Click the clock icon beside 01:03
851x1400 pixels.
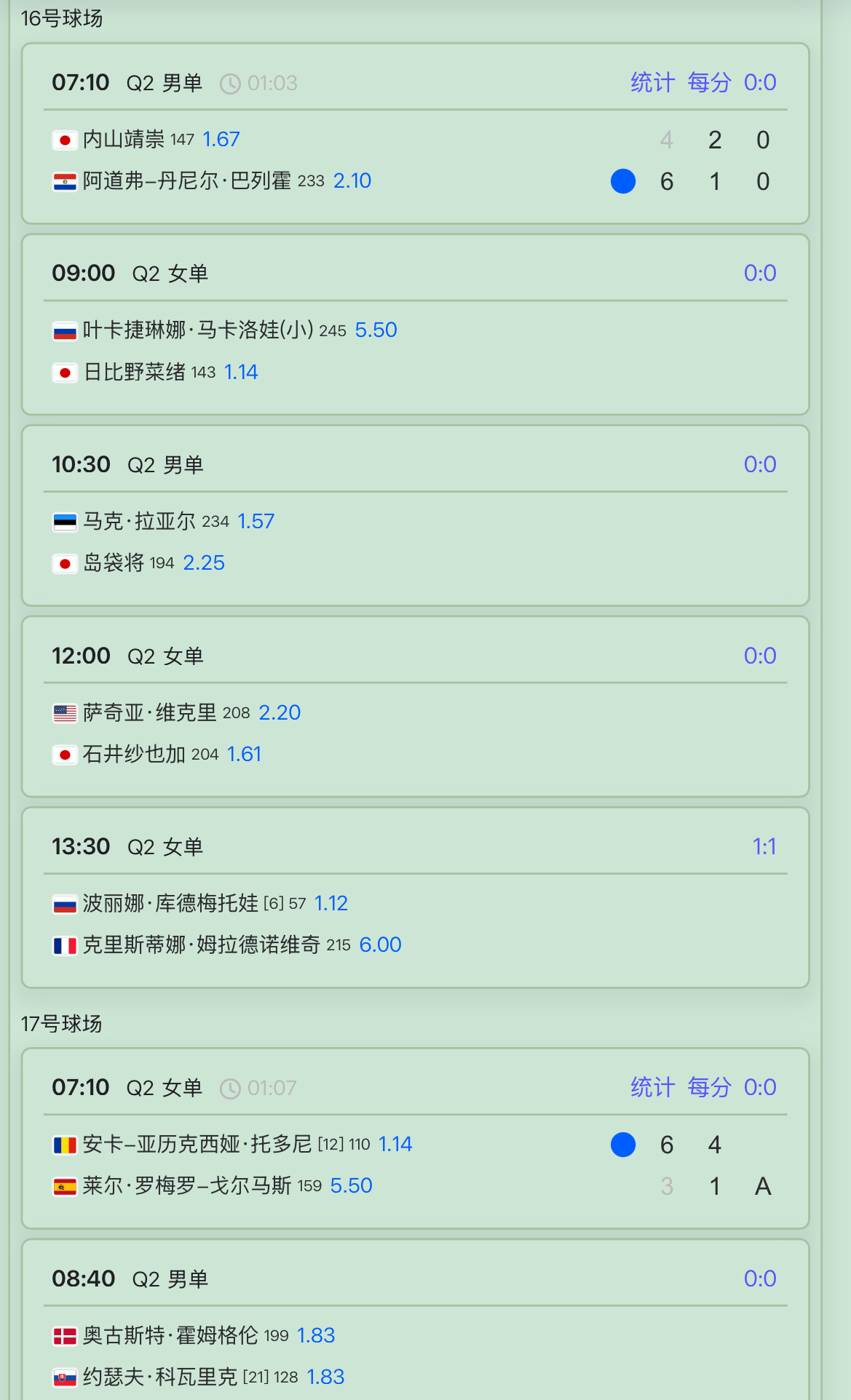point(230,84)
